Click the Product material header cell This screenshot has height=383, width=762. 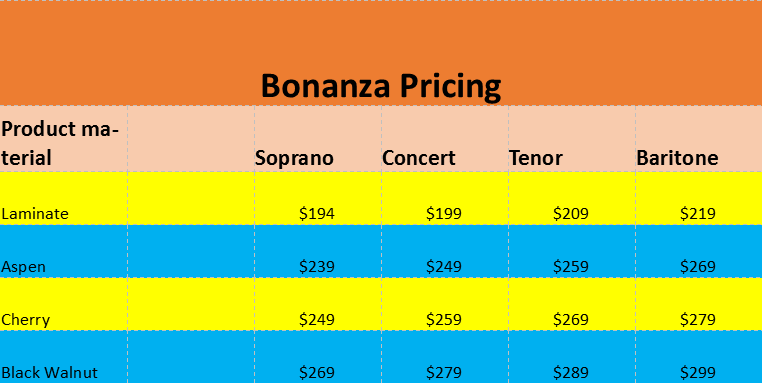pyautogui.click(x=64, y=139)
